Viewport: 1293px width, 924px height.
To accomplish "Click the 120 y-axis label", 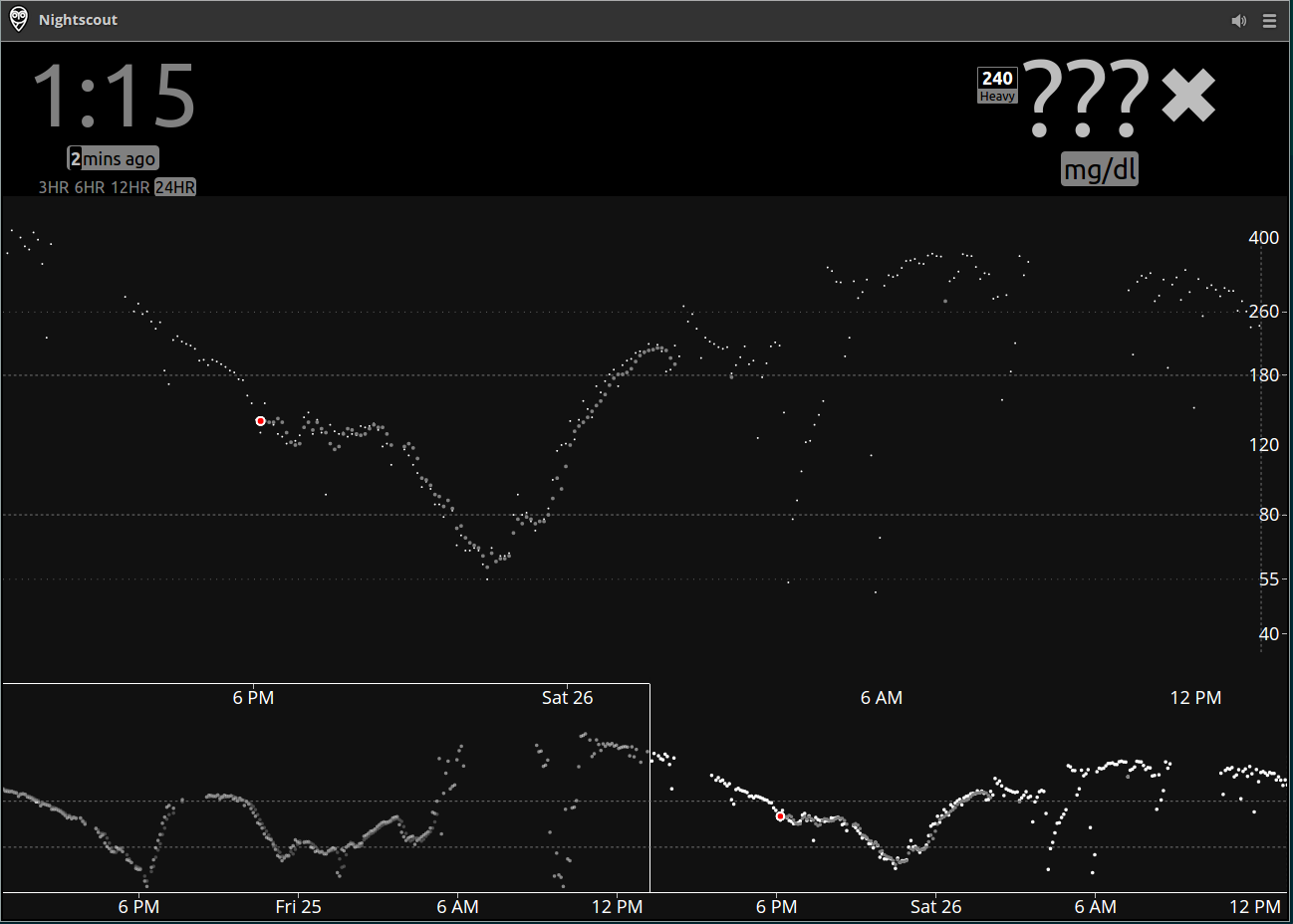I will tap(1264, 445).
